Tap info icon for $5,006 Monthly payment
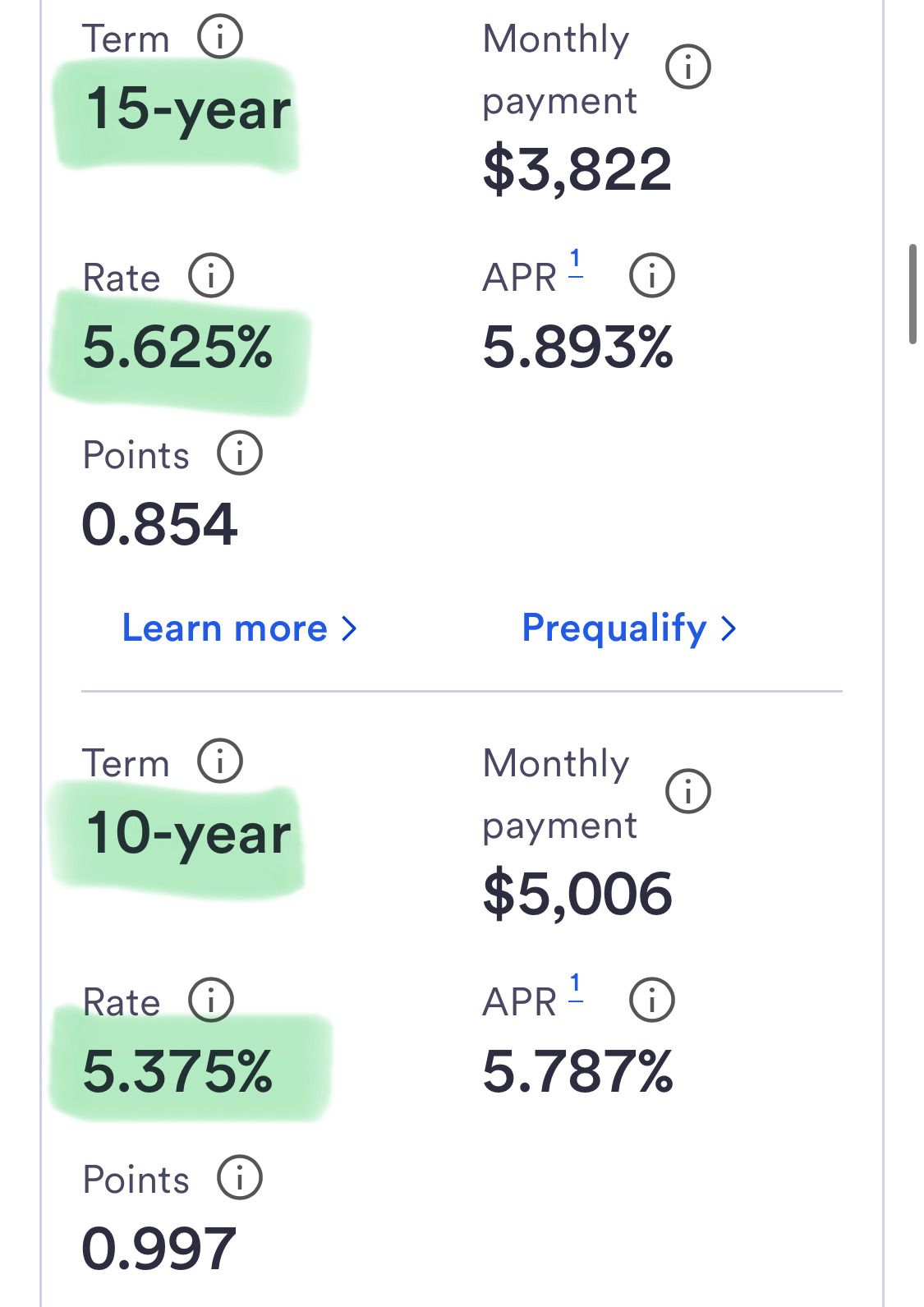 coord(687,791)
